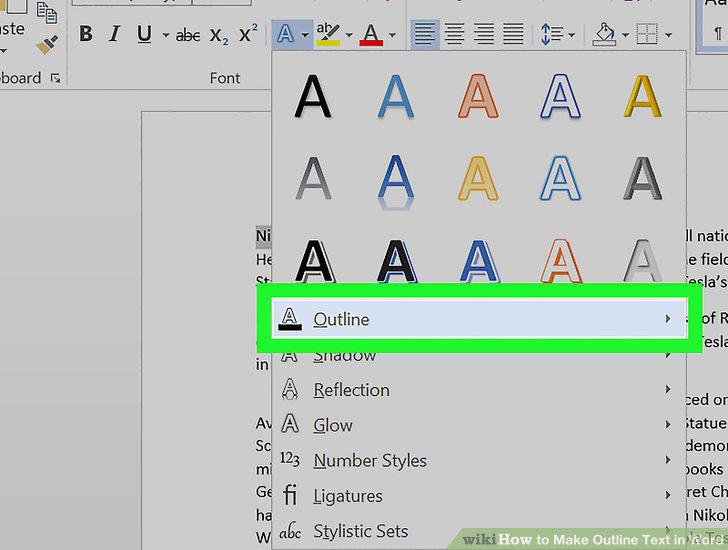Viewport: 728px width, 550px height.
Task: Select orange outline fill text preset
Action: 478,96
